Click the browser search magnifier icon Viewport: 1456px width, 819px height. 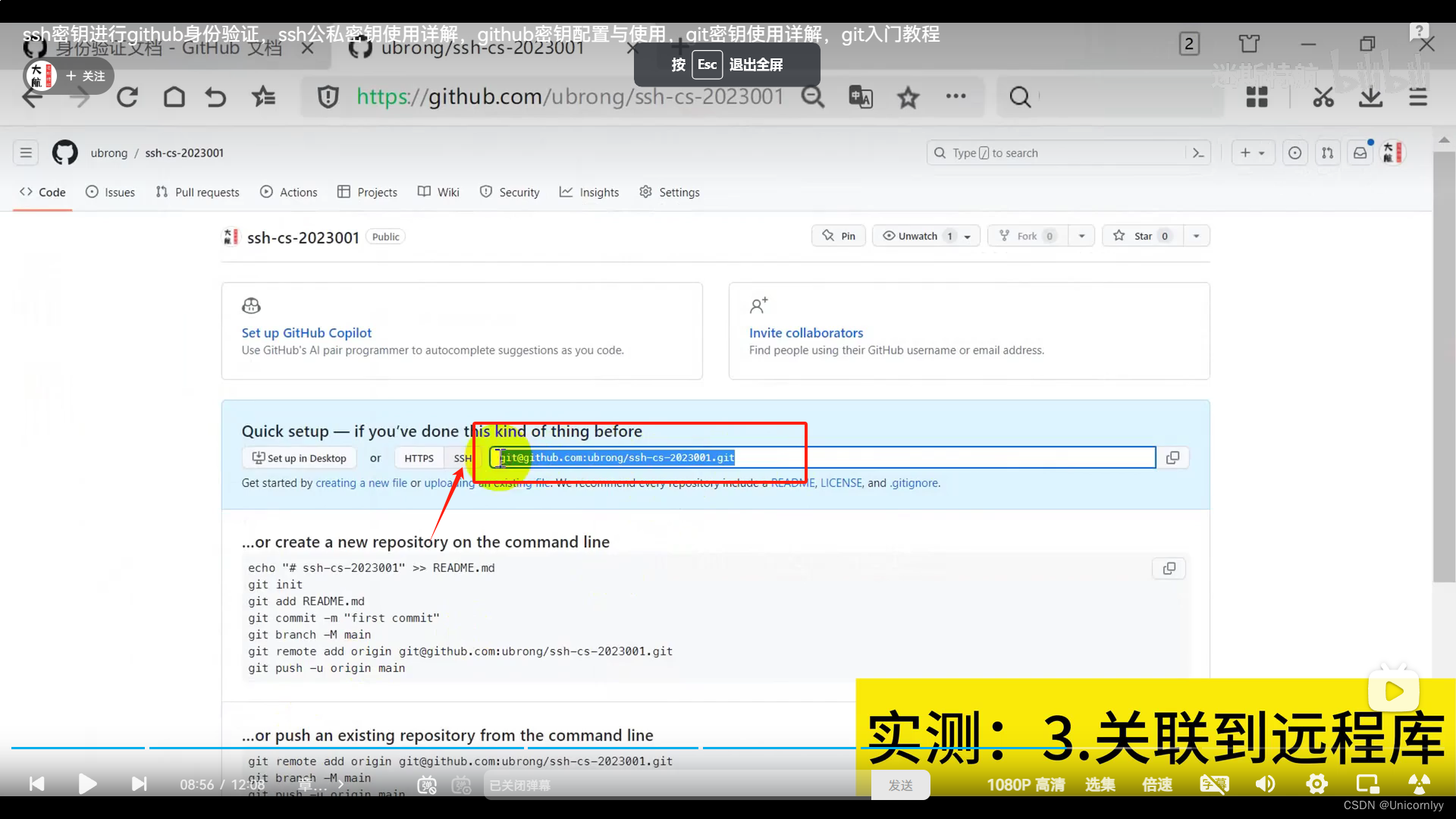tap(1020, 97)
